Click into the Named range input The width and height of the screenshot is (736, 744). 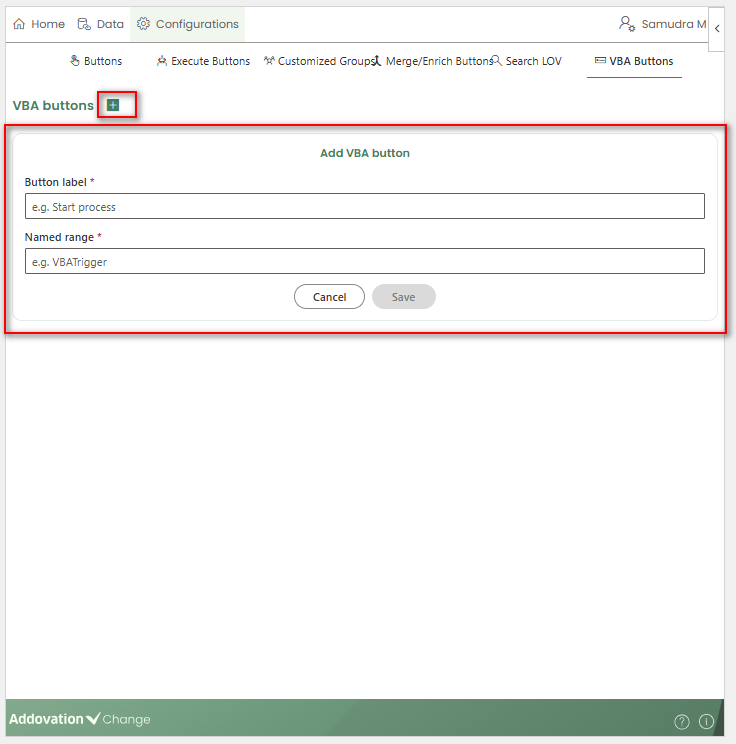click(364, 261)
